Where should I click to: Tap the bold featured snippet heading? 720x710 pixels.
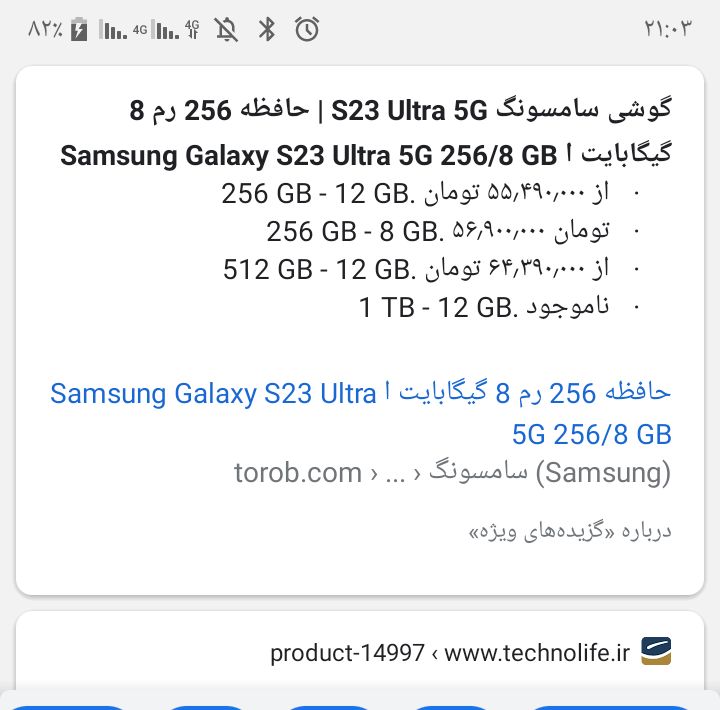pos(366,132)
